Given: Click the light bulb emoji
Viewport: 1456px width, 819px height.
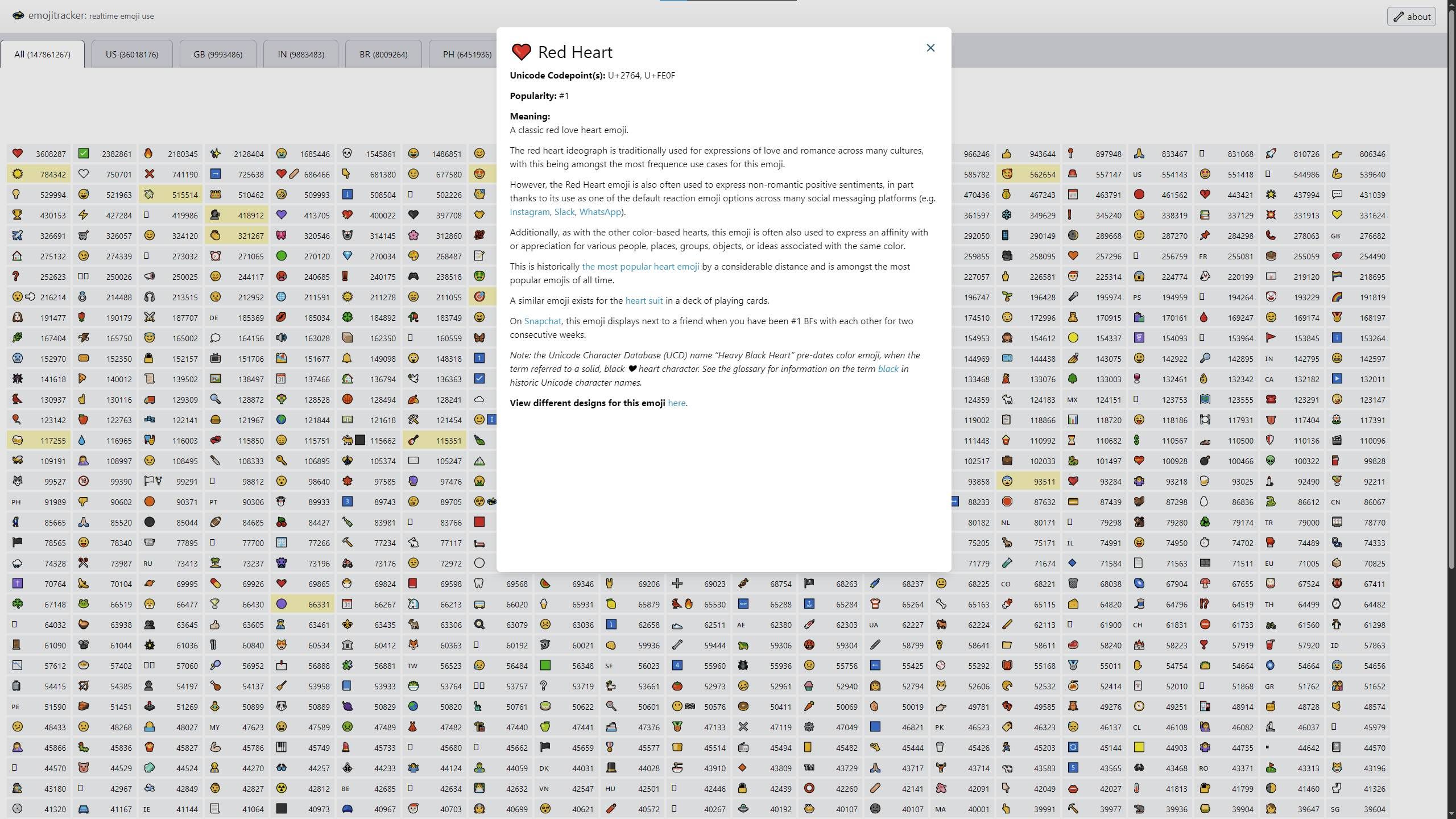Looking at the screenshot, I should pyautogui.click(x=16, y=195).
